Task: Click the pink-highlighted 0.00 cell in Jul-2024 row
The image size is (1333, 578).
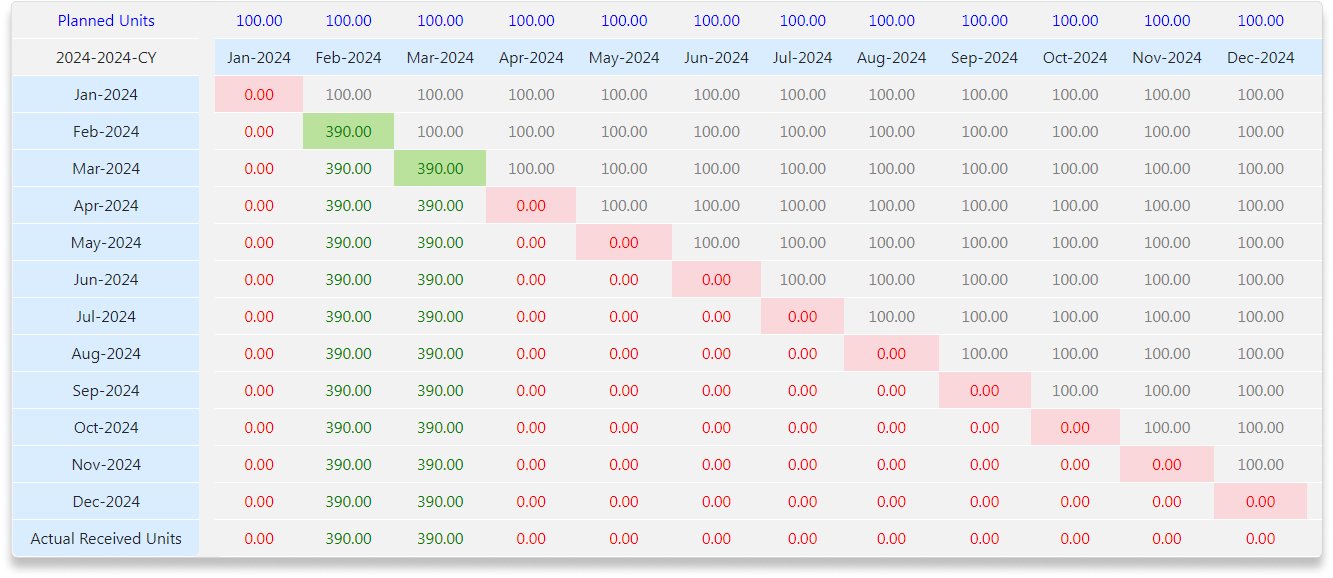Action: (802, 317)
